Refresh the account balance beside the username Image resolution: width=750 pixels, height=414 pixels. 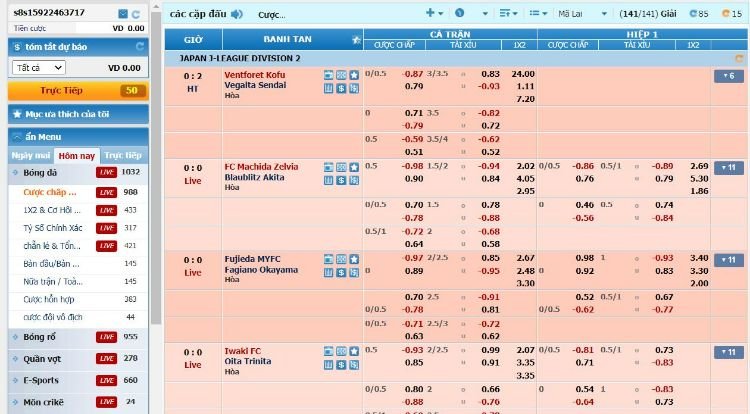pos(136,13)
